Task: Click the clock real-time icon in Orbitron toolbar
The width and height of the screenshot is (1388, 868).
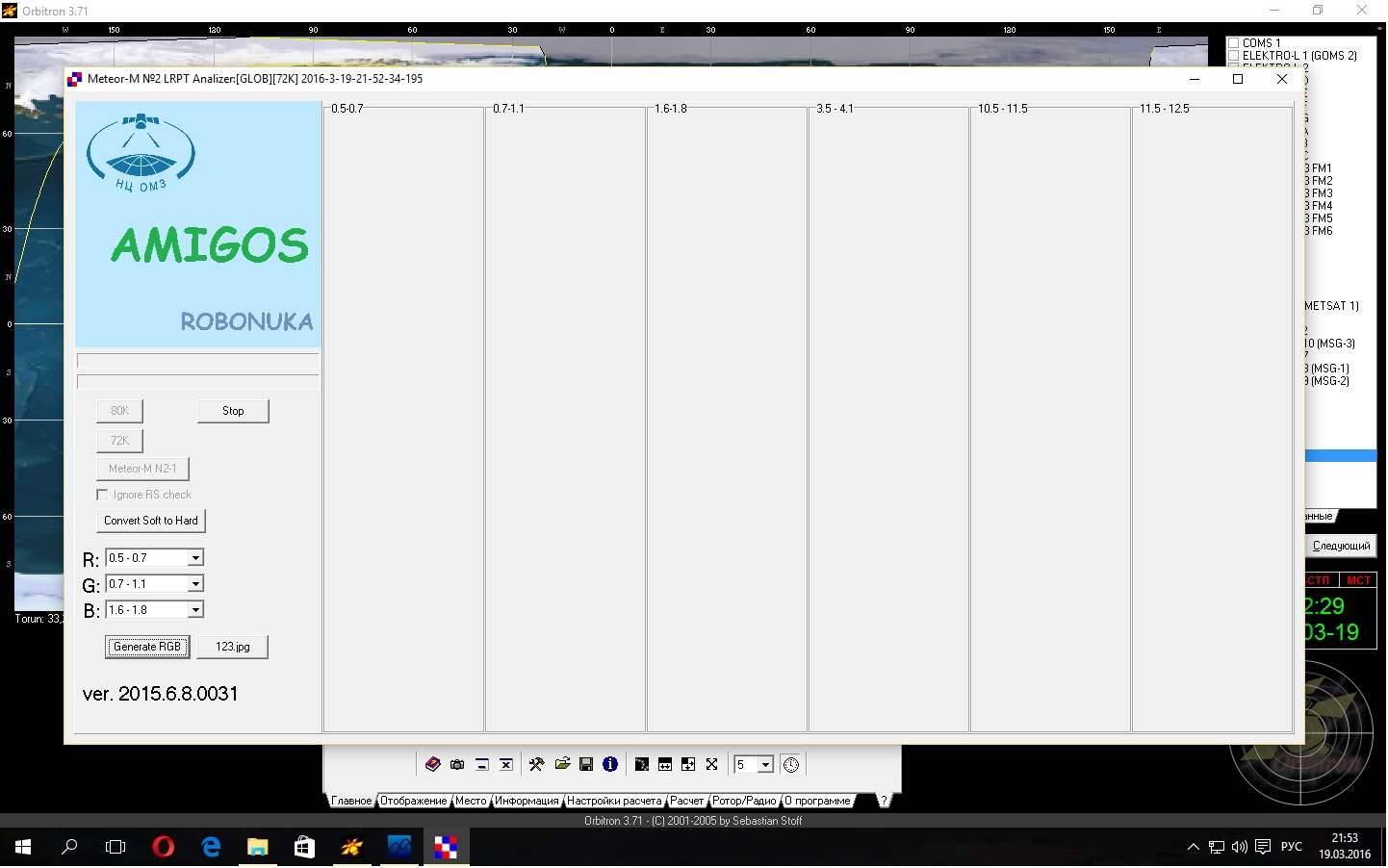Action: 791,765
